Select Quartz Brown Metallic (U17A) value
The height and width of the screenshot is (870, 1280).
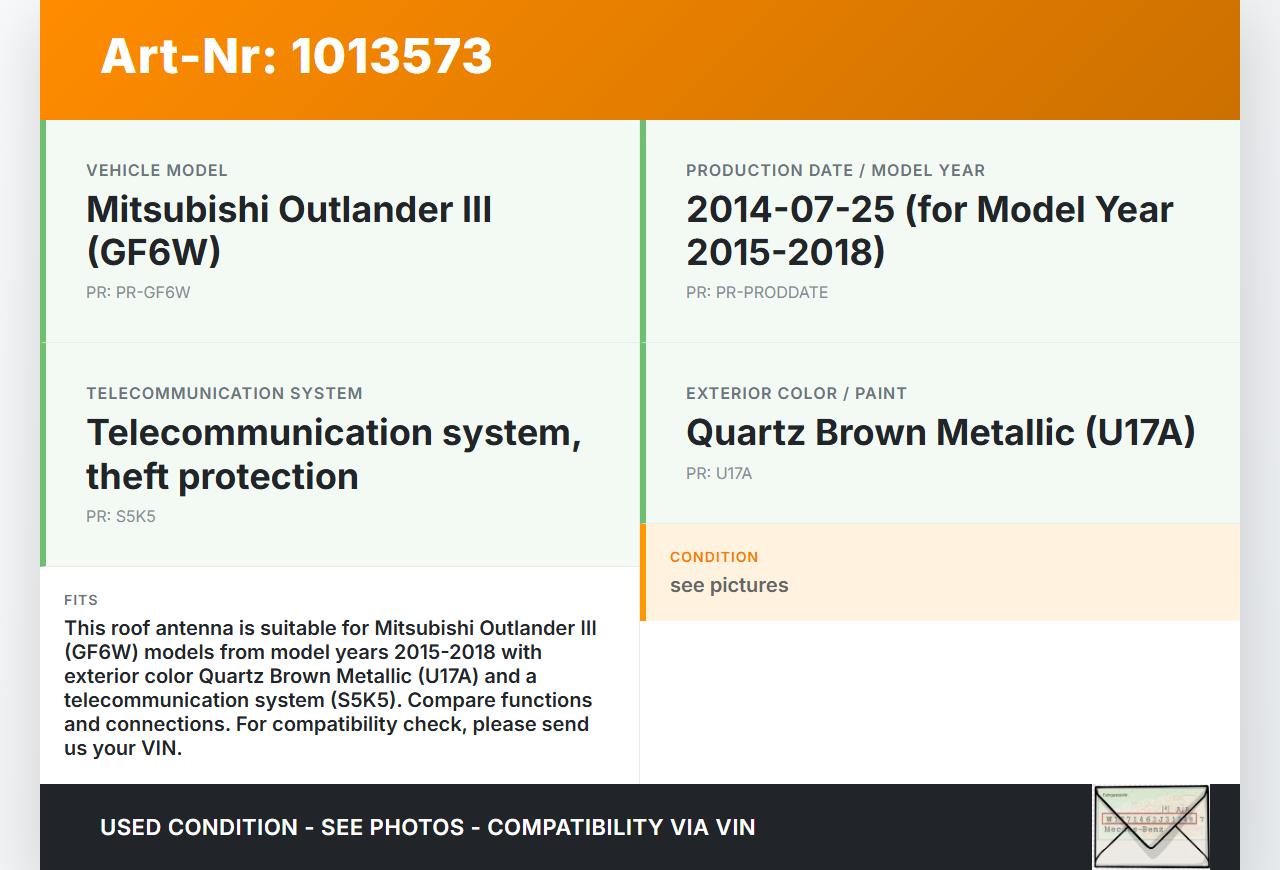[940, 432]
